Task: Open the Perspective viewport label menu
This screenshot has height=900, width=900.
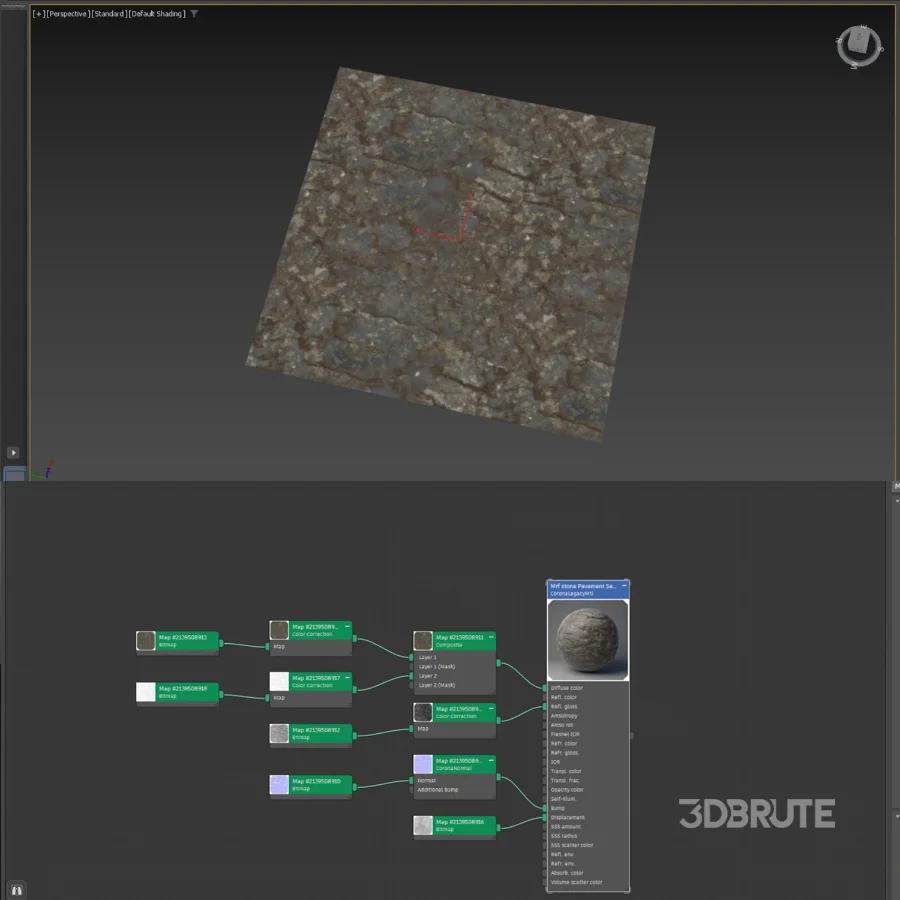Action: (68, 14)
